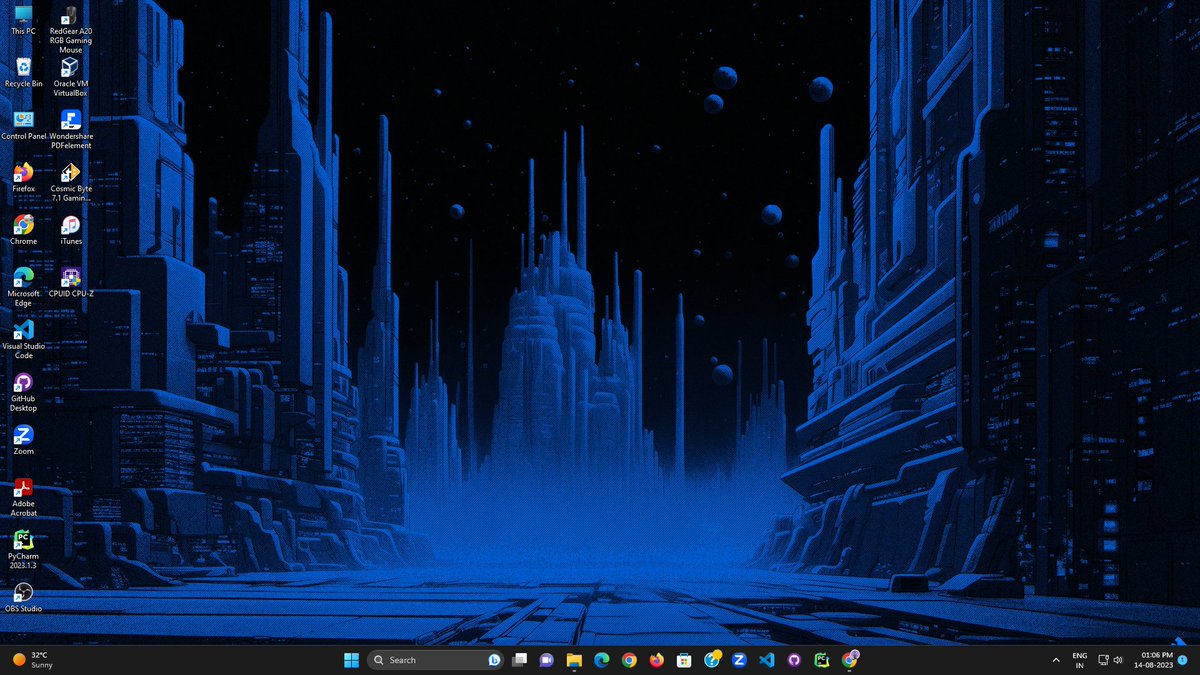Select the Adobe Acrobat desktop shortcut
Screen dimensions: 1200x675
pyautogui.click(x=23, y=497)
